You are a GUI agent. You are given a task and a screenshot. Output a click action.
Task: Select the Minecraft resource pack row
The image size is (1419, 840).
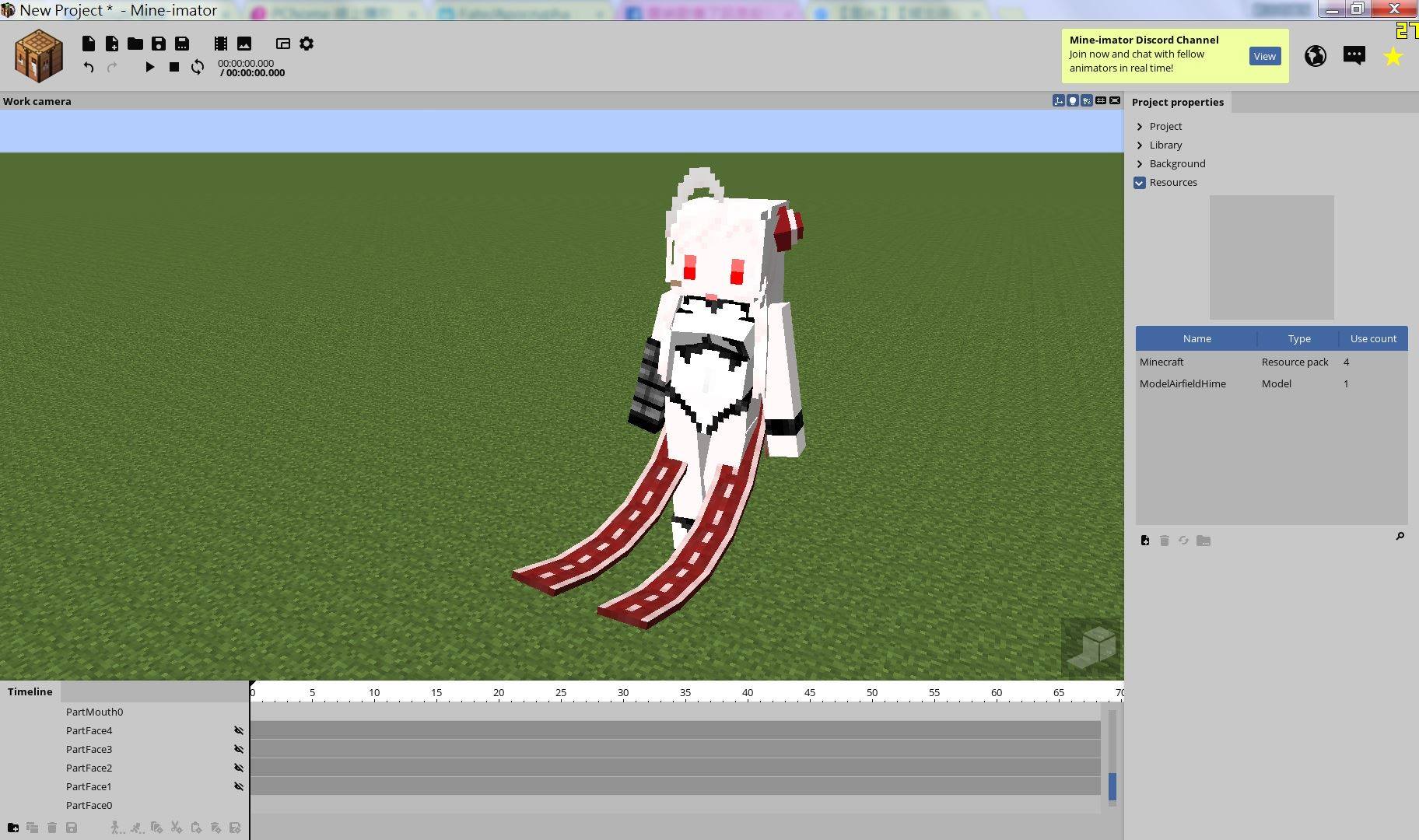[1271, 362]
